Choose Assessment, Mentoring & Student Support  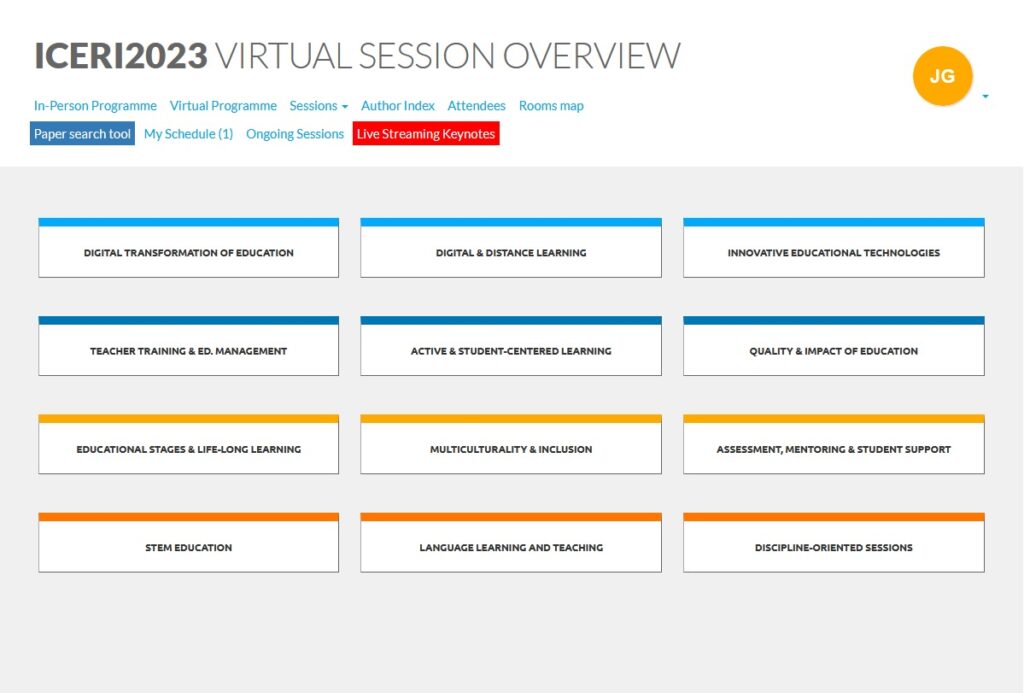tap(834, 444)
